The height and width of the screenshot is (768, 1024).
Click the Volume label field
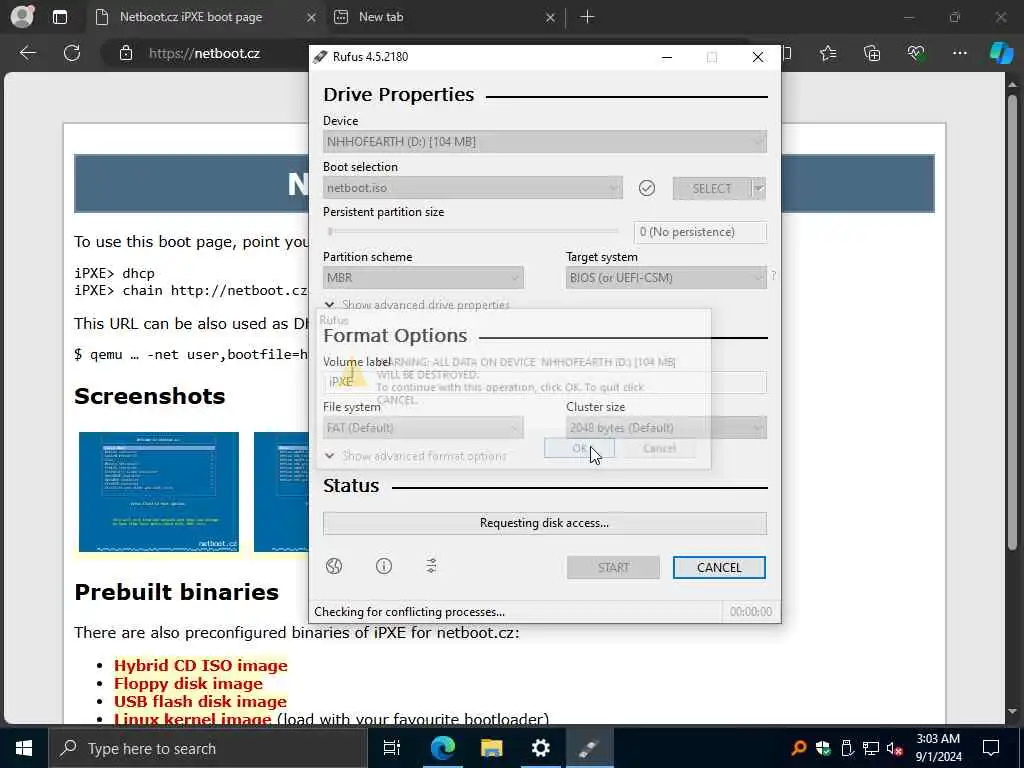click(545, 382)
